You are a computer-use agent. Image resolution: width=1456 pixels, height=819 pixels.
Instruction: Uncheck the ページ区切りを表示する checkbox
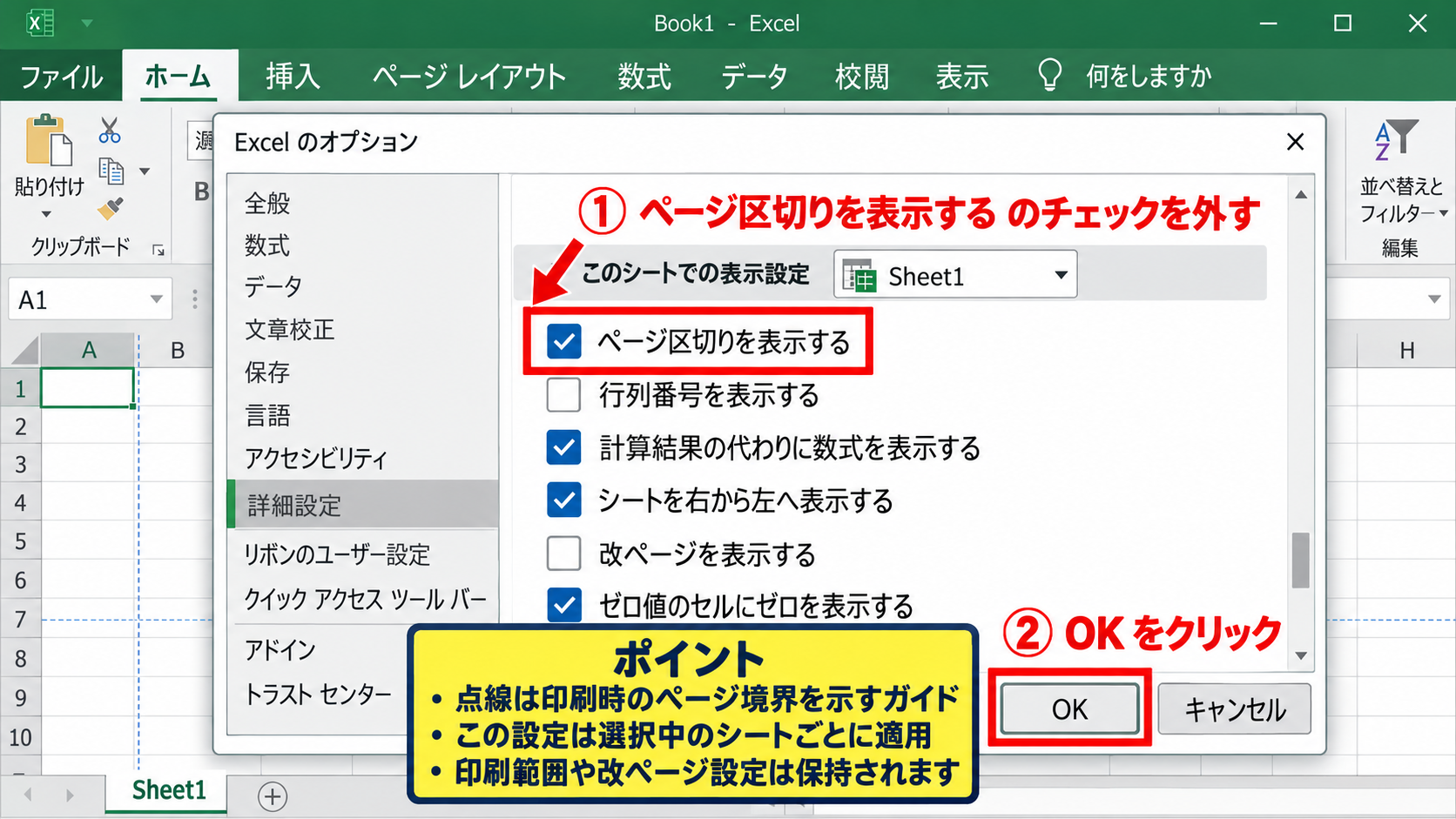(563, 341)
